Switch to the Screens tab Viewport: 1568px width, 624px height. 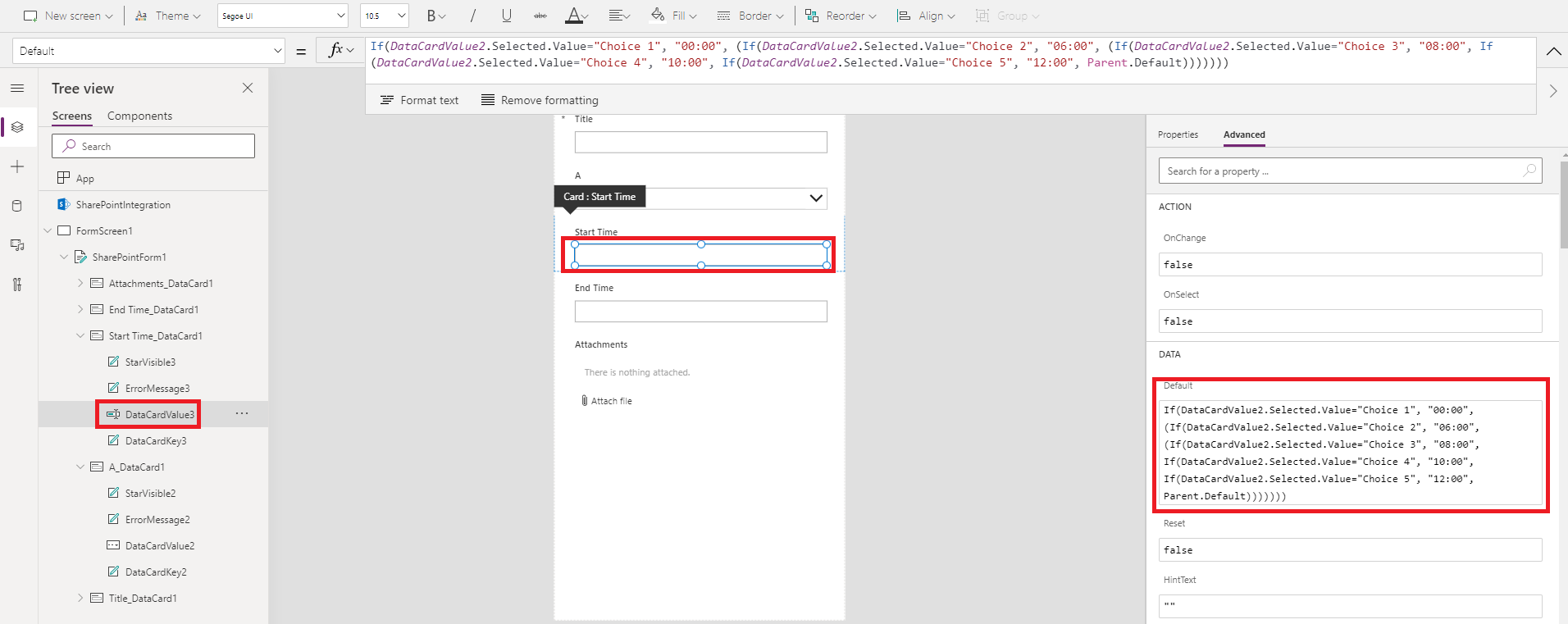coord(72,116)
